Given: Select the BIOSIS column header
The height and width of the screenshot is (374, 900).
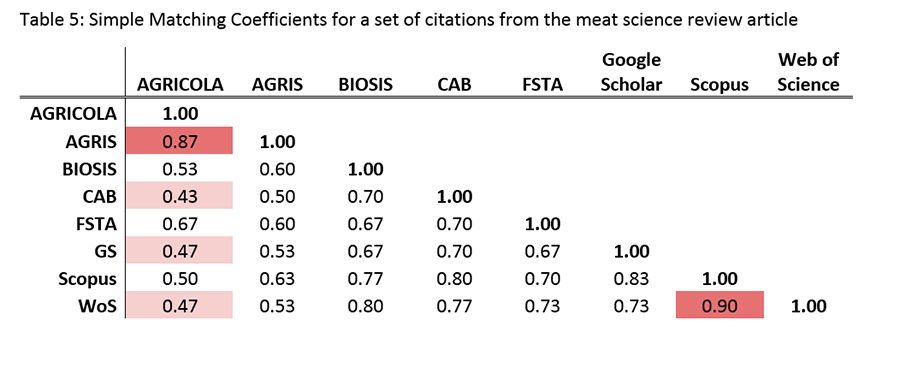Looking at the screenshot, I should coord(366,85).
